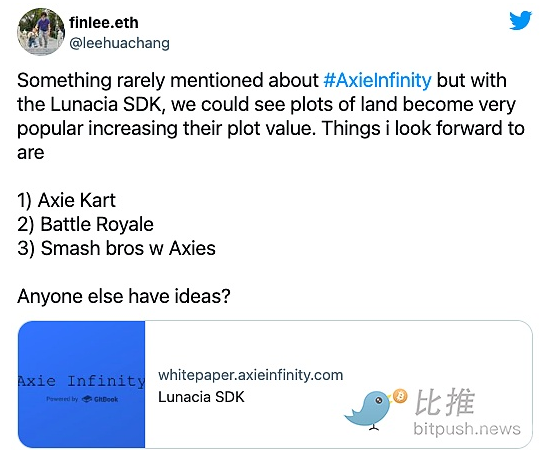Follow the whitepaper.axieinfinity.com domain link

pos(251,375)
